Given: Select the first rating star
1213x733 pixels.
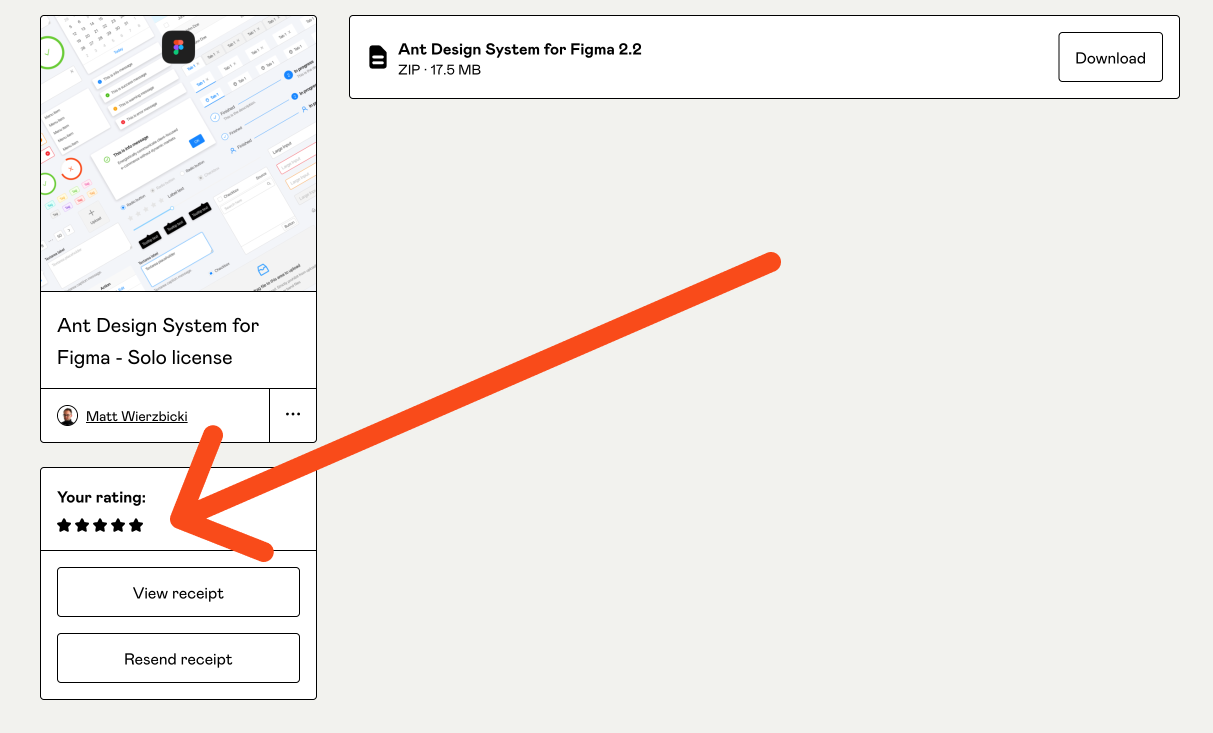Looking at the screenshot, I should click(63, 524).
